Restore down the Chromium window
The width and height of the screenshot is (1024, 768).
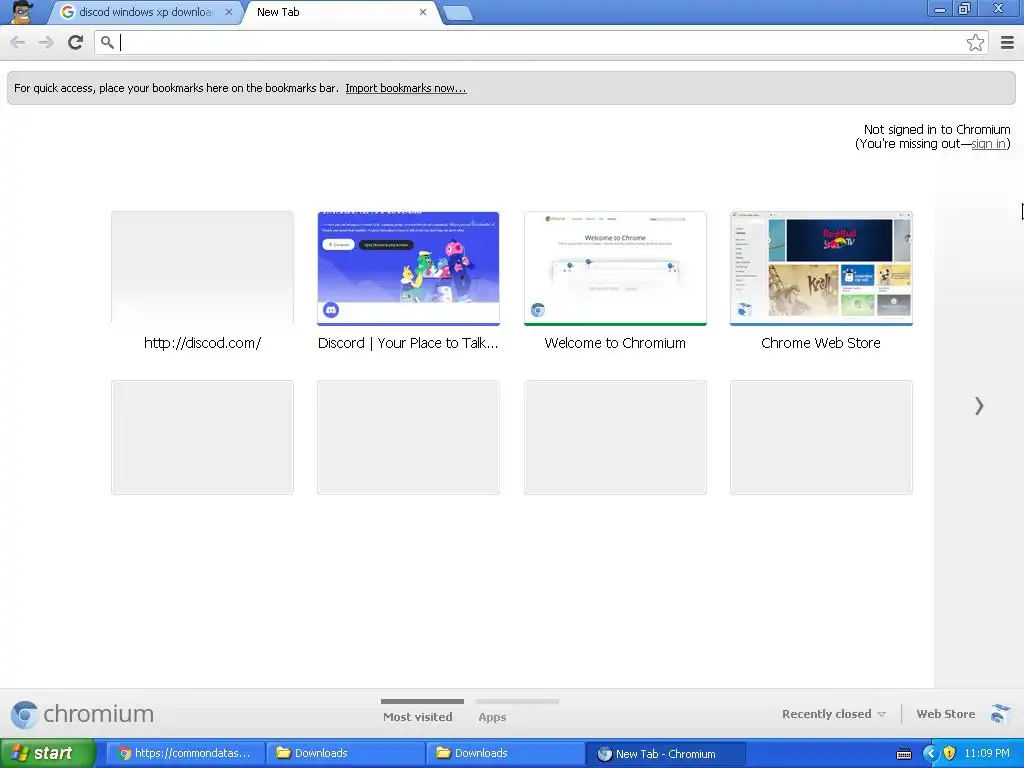click(x=964, y=9)
